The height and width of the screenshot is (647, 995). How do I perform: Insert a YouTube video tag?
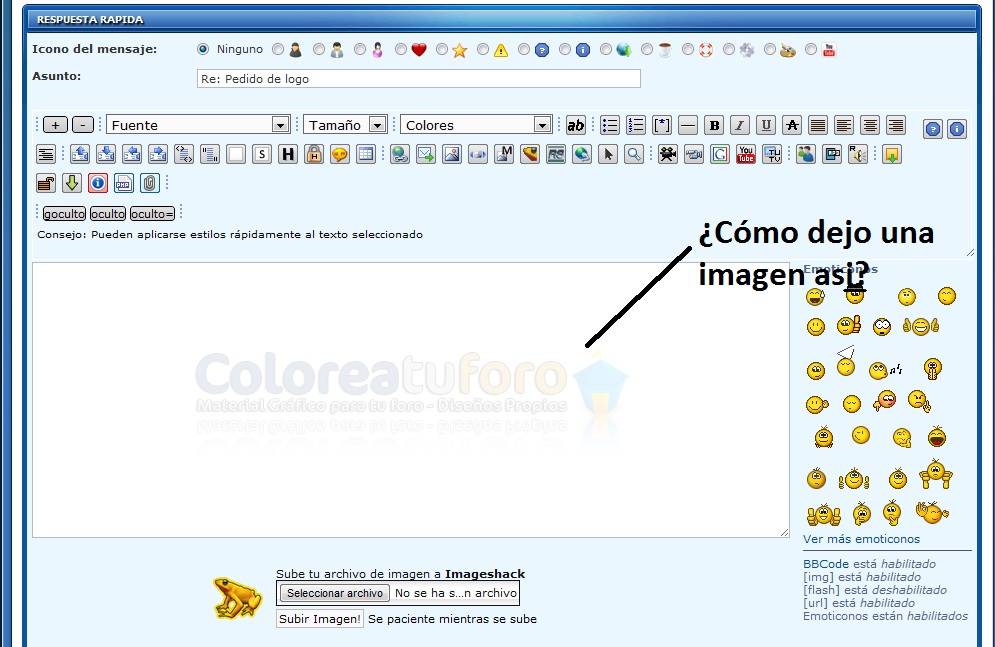pos(746,154)
